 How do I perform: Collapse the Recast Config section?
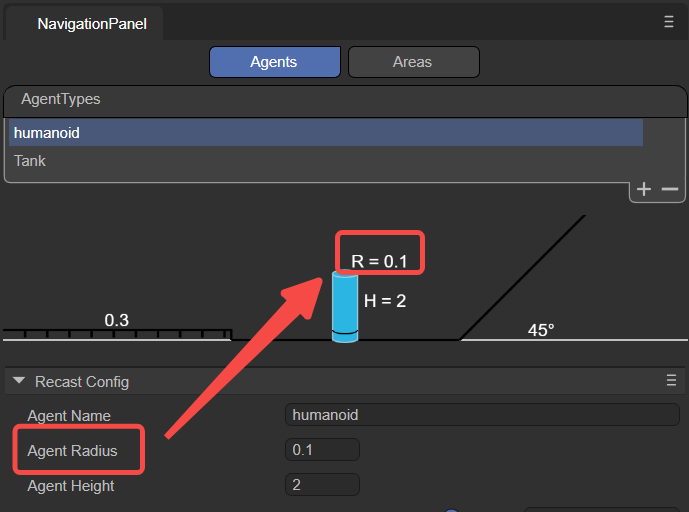click(x=19, y=381)
